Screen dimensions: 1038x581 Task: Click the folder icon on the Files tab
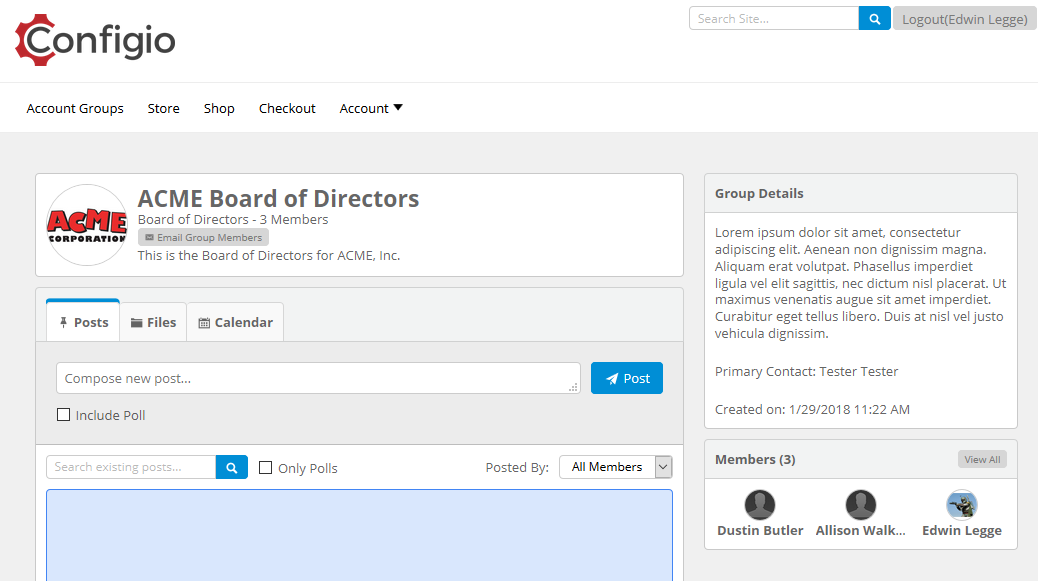tap(138, 322)
